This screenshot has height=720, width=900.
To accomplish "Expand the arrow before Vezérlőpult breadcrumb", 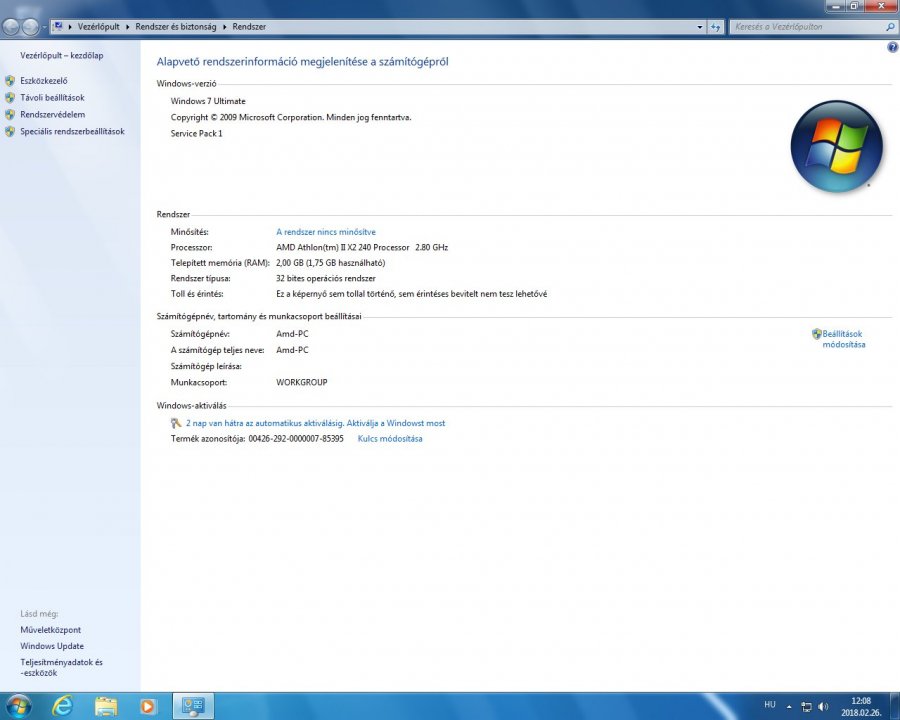I will 70,26.
